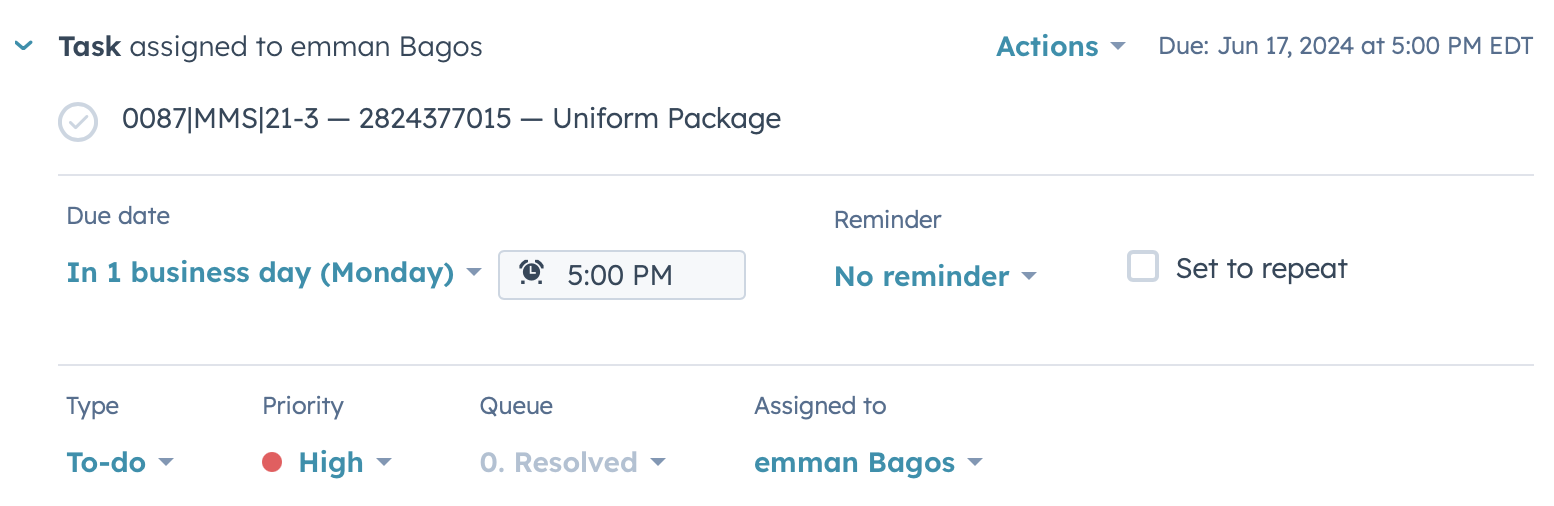Click the caret arrow beside To-do
The height and width of the screenshot is (506, 1554).
point(166,463)
